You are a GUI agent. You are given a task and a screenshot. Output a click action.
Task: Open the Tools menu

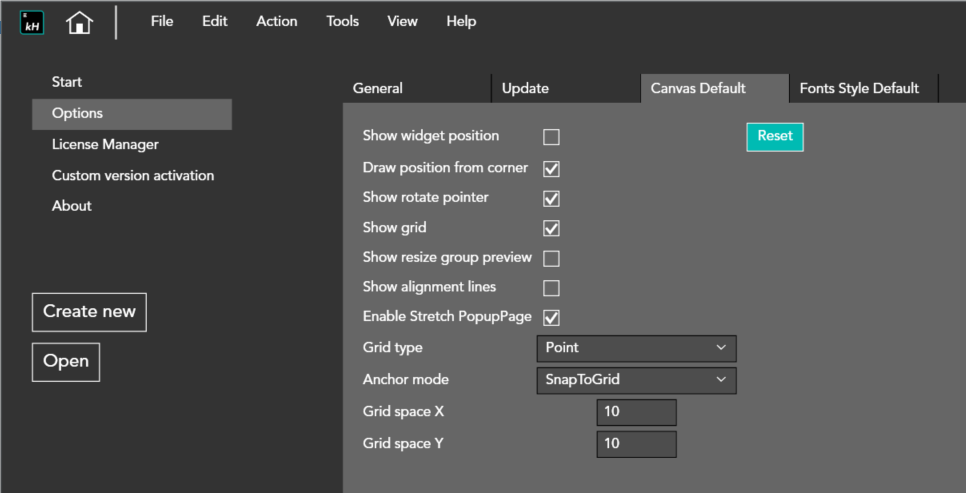tap(342, 21)
